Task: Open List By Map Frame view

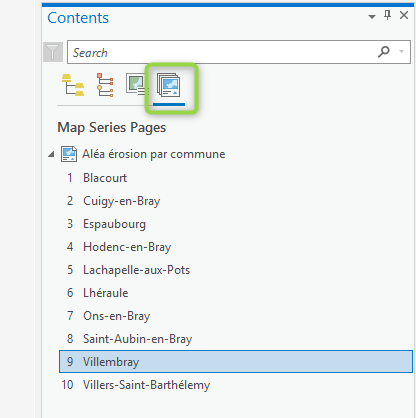Action: 136,84
